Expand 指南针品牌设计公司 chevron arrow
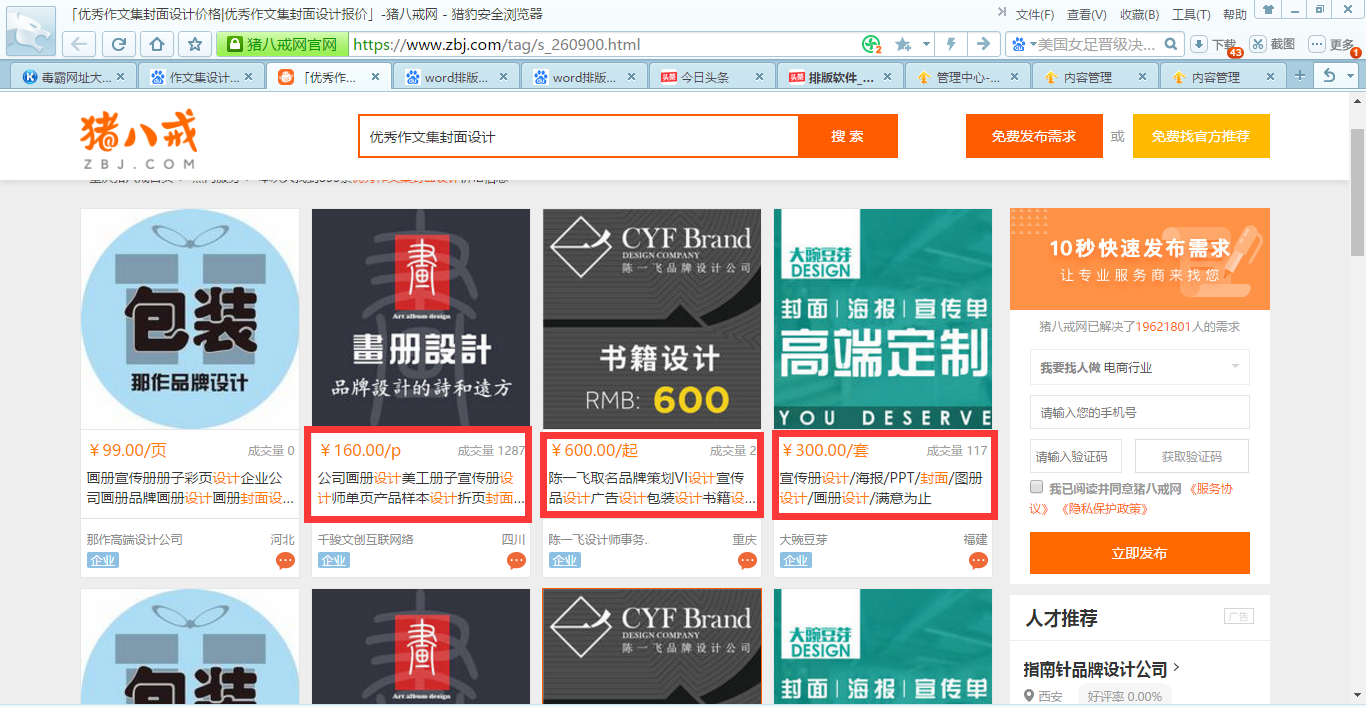This screenshot has width=1366, height=707. tap(1177, 668)
